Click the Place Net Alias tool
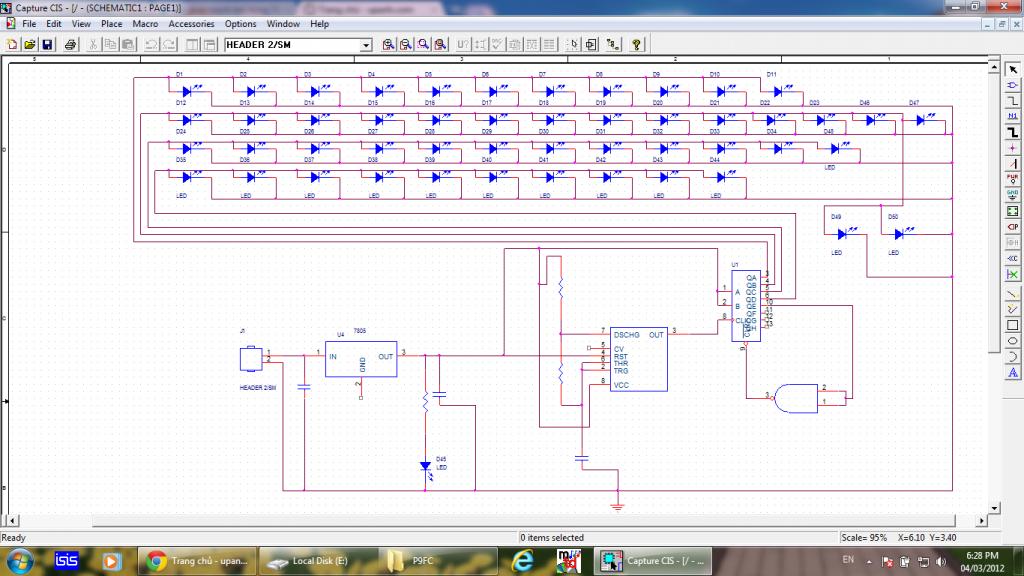This screenshot has width=1024, height=576. [x=1012, y=116]
